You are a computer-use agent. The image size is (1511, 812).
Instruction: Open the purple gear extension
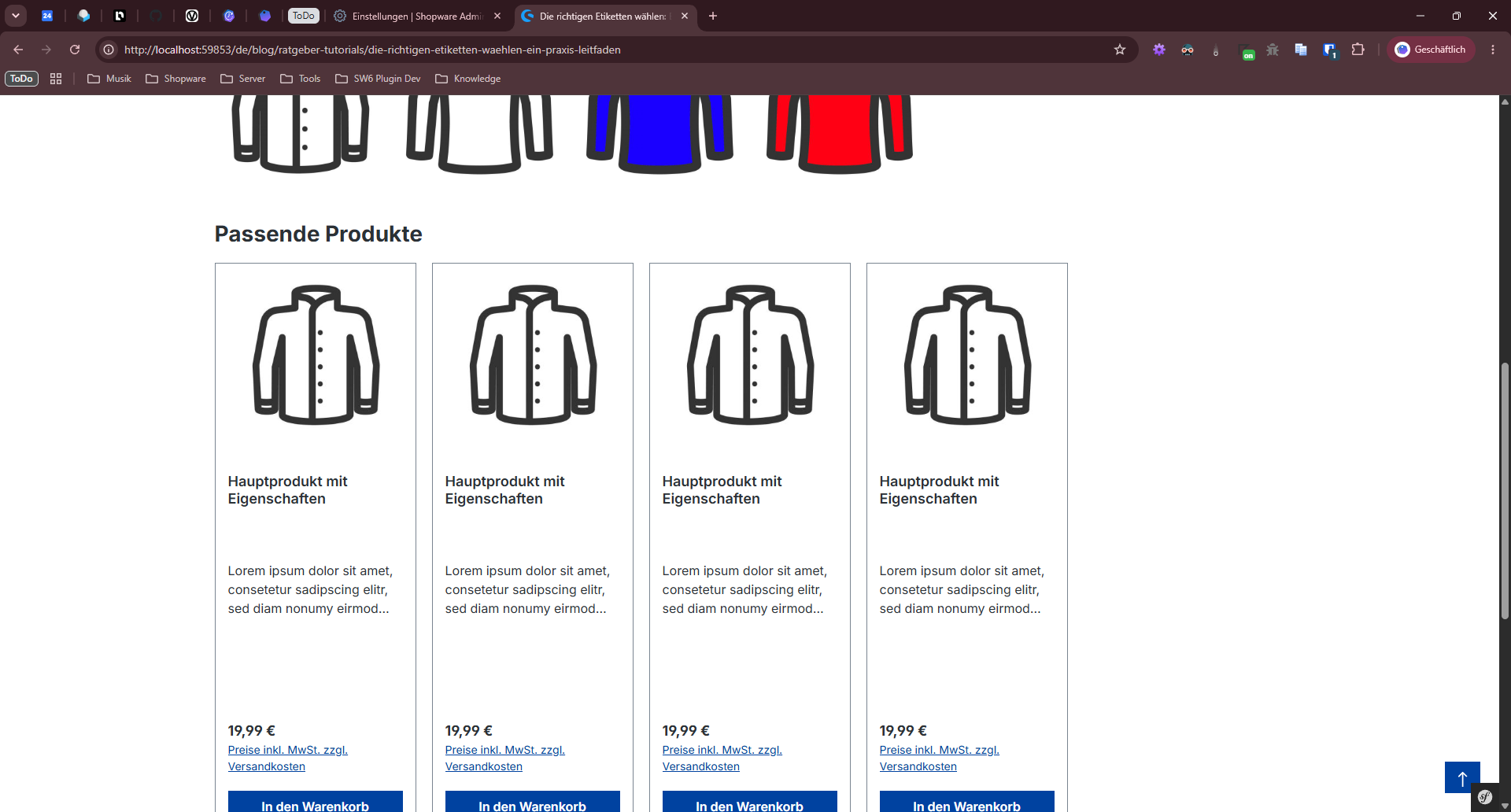(x=1159, y=50)
